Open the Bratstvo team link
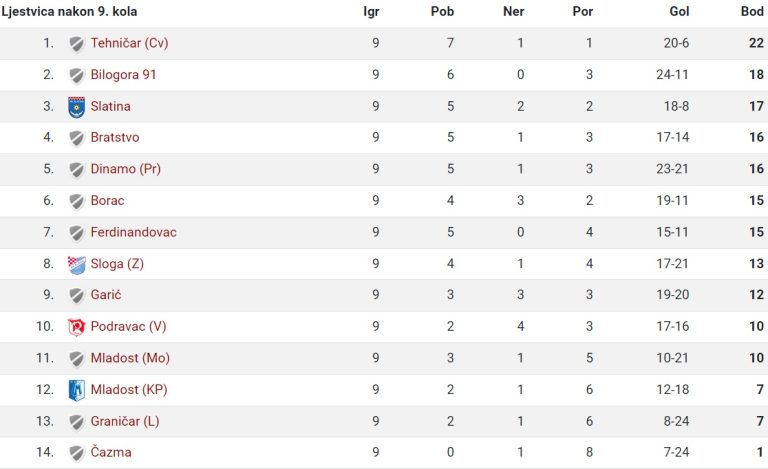The width and height of the screenshot is (768, 469). tap(115, 137)
